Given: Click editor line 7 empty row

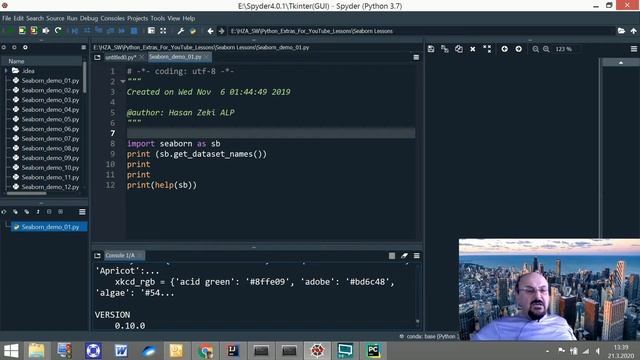Looking at the screenshot, I should pyautogui.click(x=271, y=133).
